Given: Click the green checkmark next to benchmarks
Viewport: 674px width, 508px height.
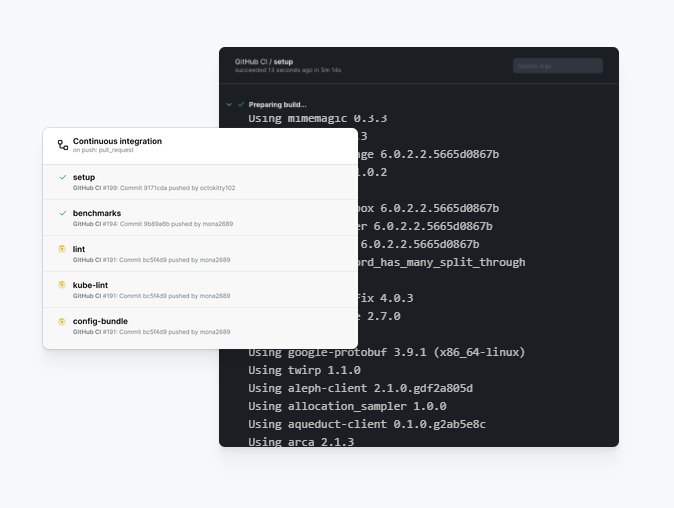Looking at the screenshot, I should pyautogui.click(x=63, y=213).
